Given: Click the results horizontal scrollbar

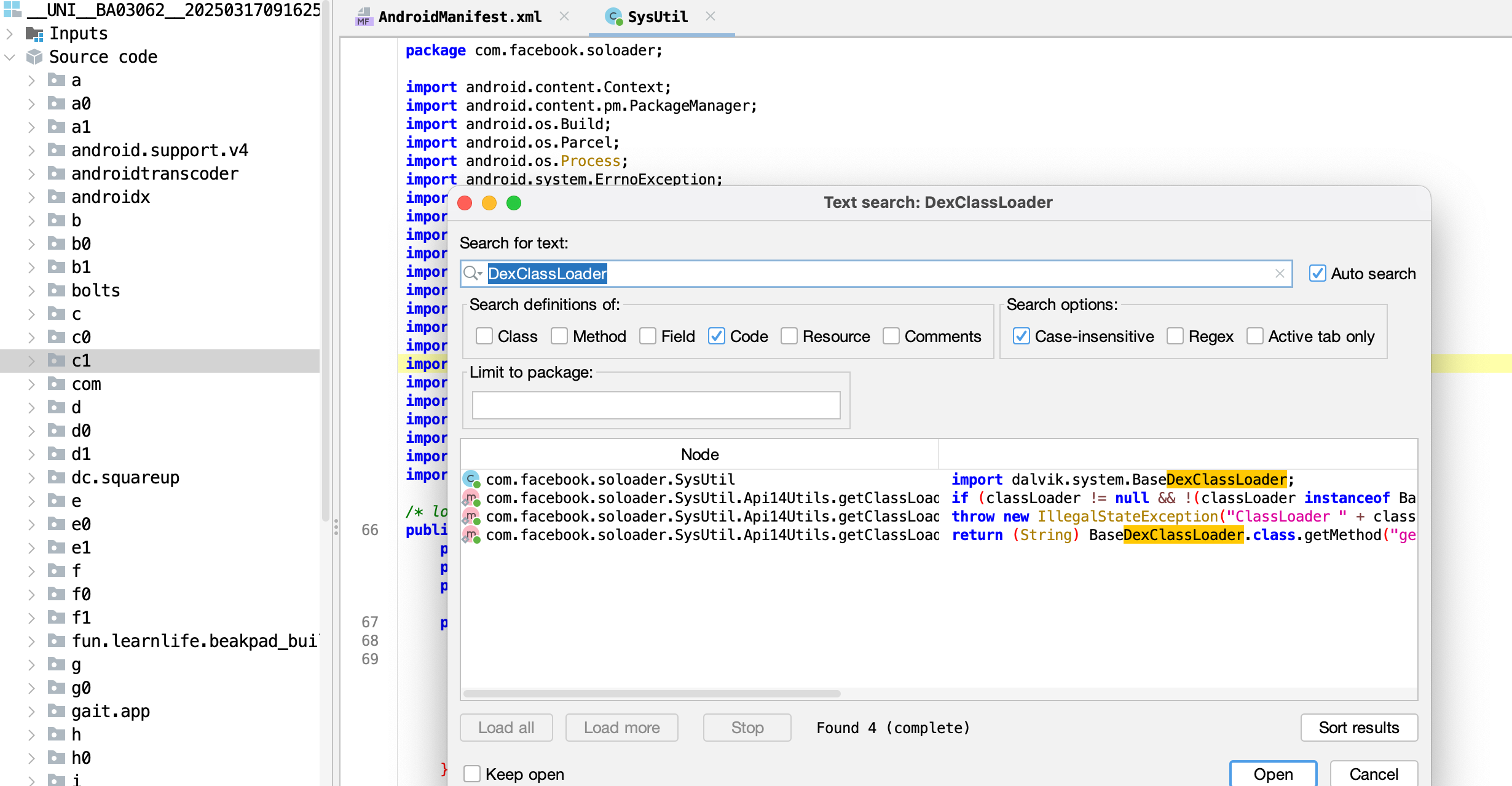Looking at the screenshot, I should point(652,694).
